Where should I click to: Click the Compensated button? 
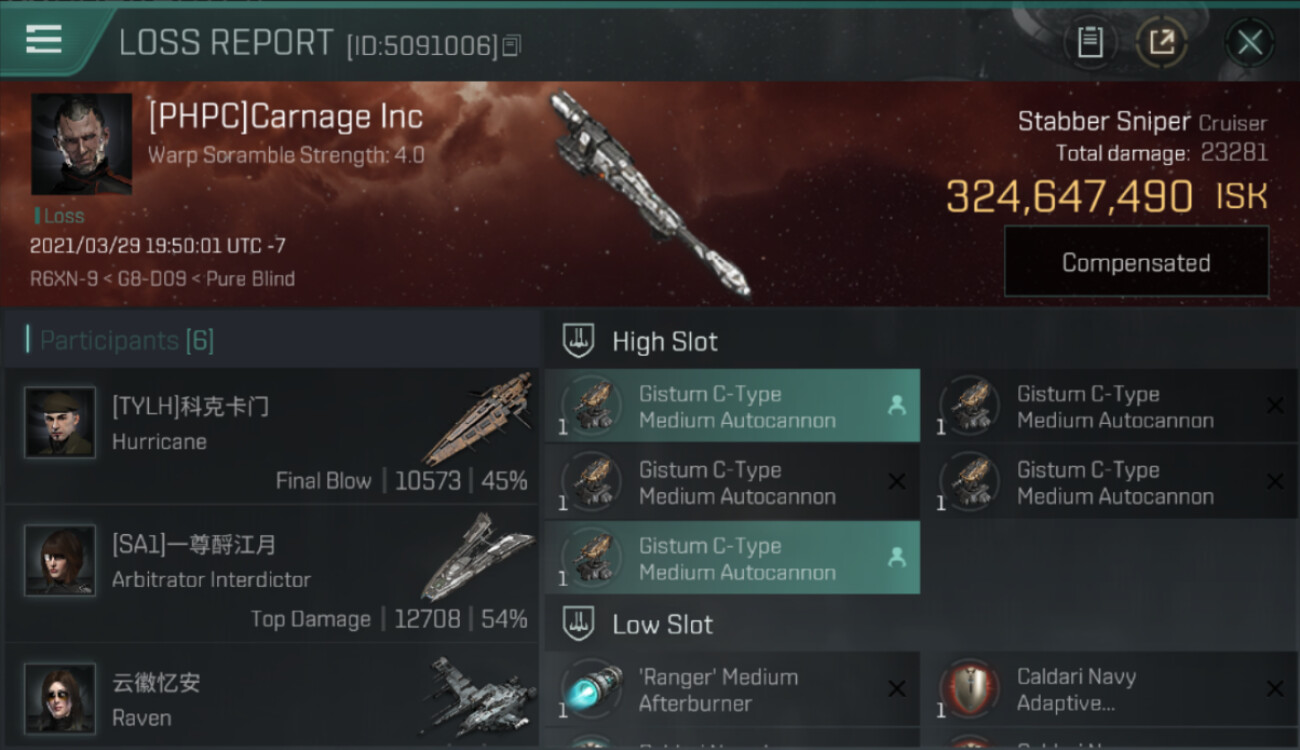(1136, 262)
